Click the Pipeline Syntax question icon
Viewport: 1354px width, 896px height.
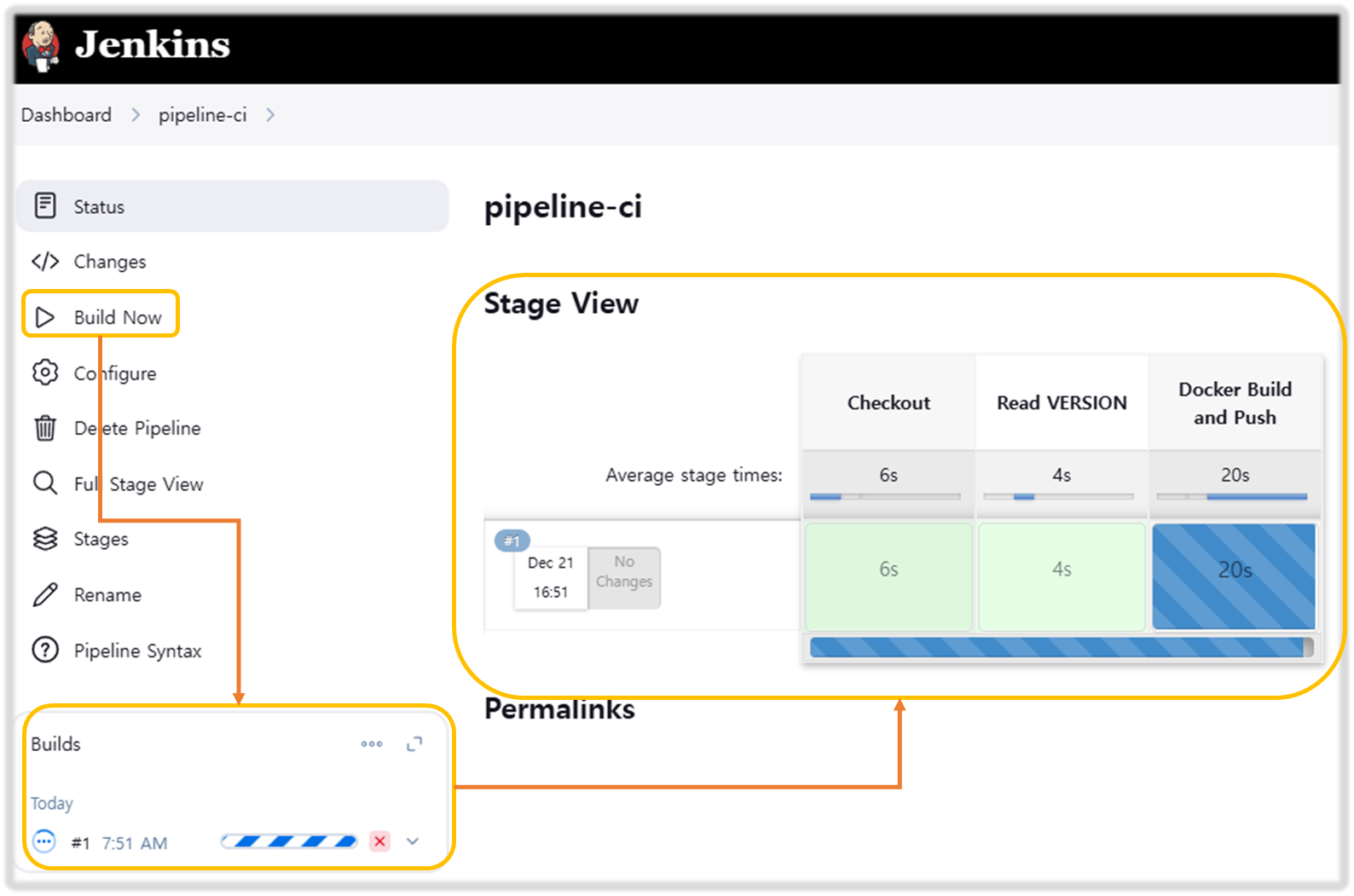[x=45, y=650]
